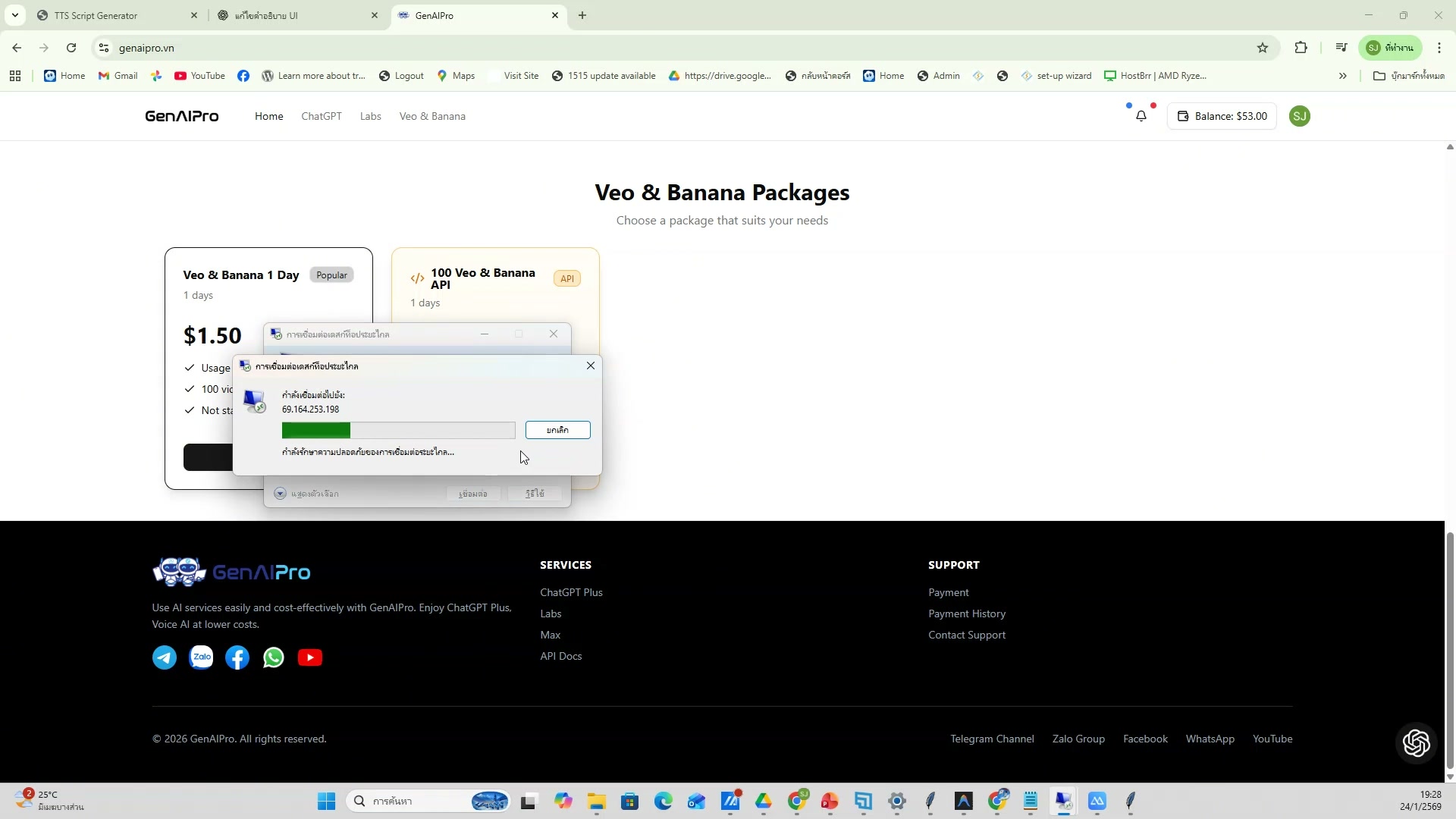
Task: Open the ChatGPT floating chat icon
Action: click(x=1416, y=743)
